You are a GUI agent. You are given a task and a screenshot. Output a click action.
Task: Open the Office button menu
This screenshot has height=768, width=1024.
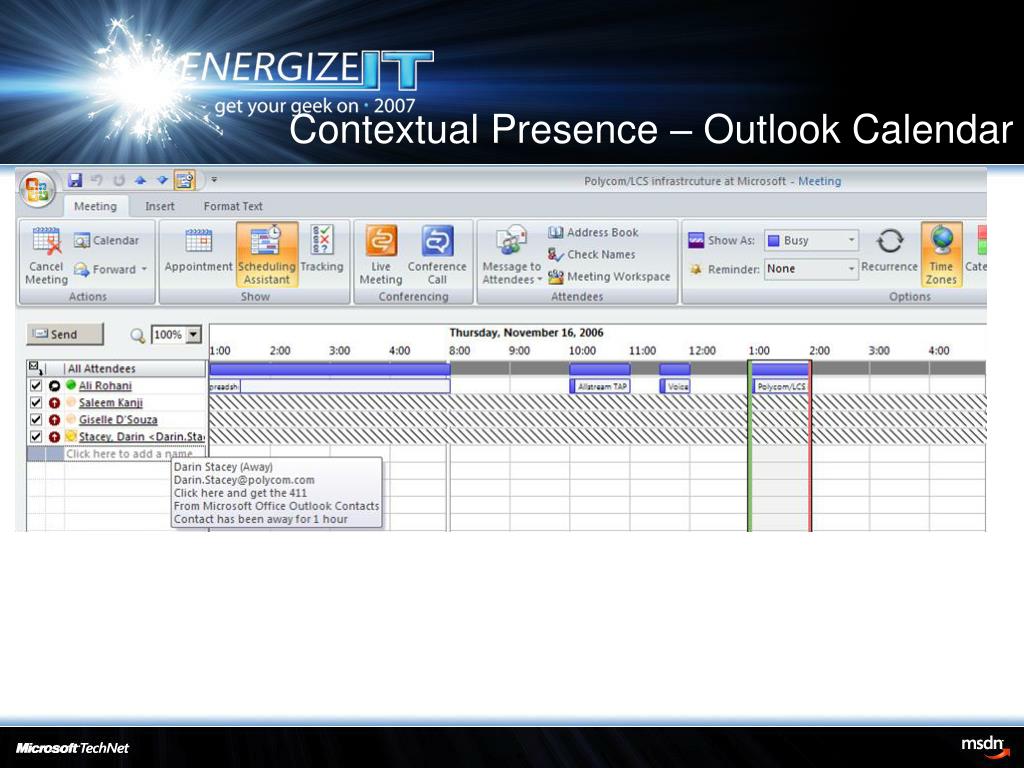pos(37,190)
